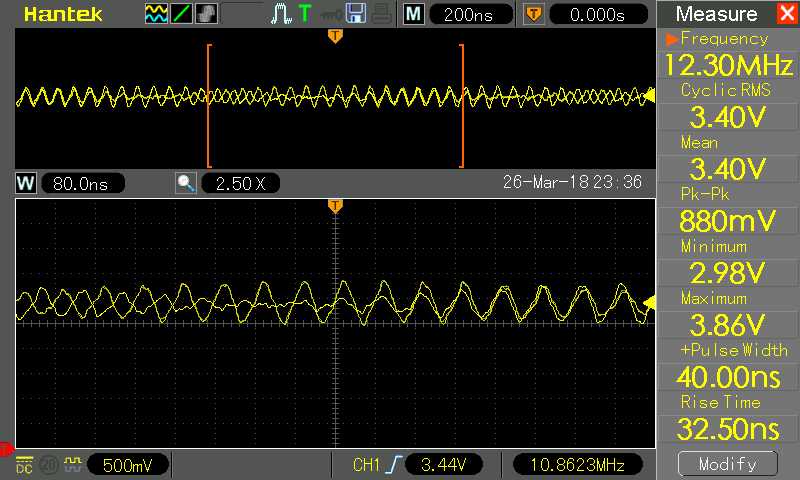Click the 12.30MHz frequency reading
The width and height of the screenshot is (800, 480).
click(x=728, y=65)
